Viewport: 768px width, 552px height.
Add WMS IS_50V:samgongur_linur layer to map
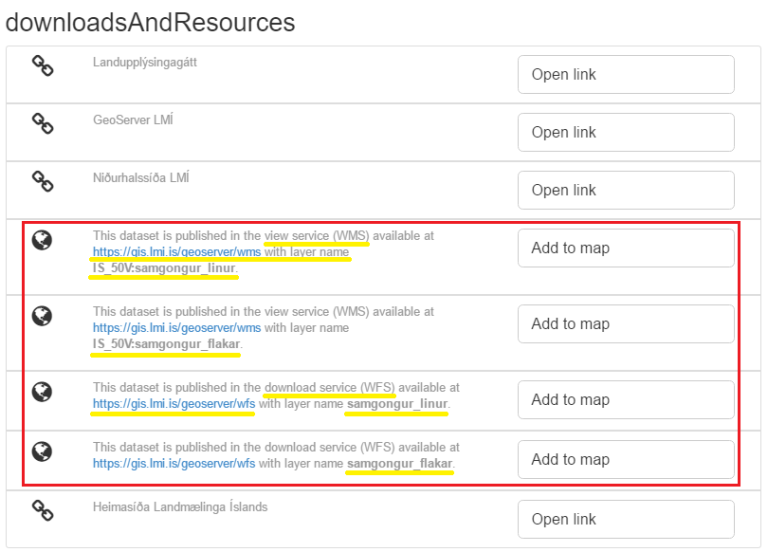pos(626,248)
